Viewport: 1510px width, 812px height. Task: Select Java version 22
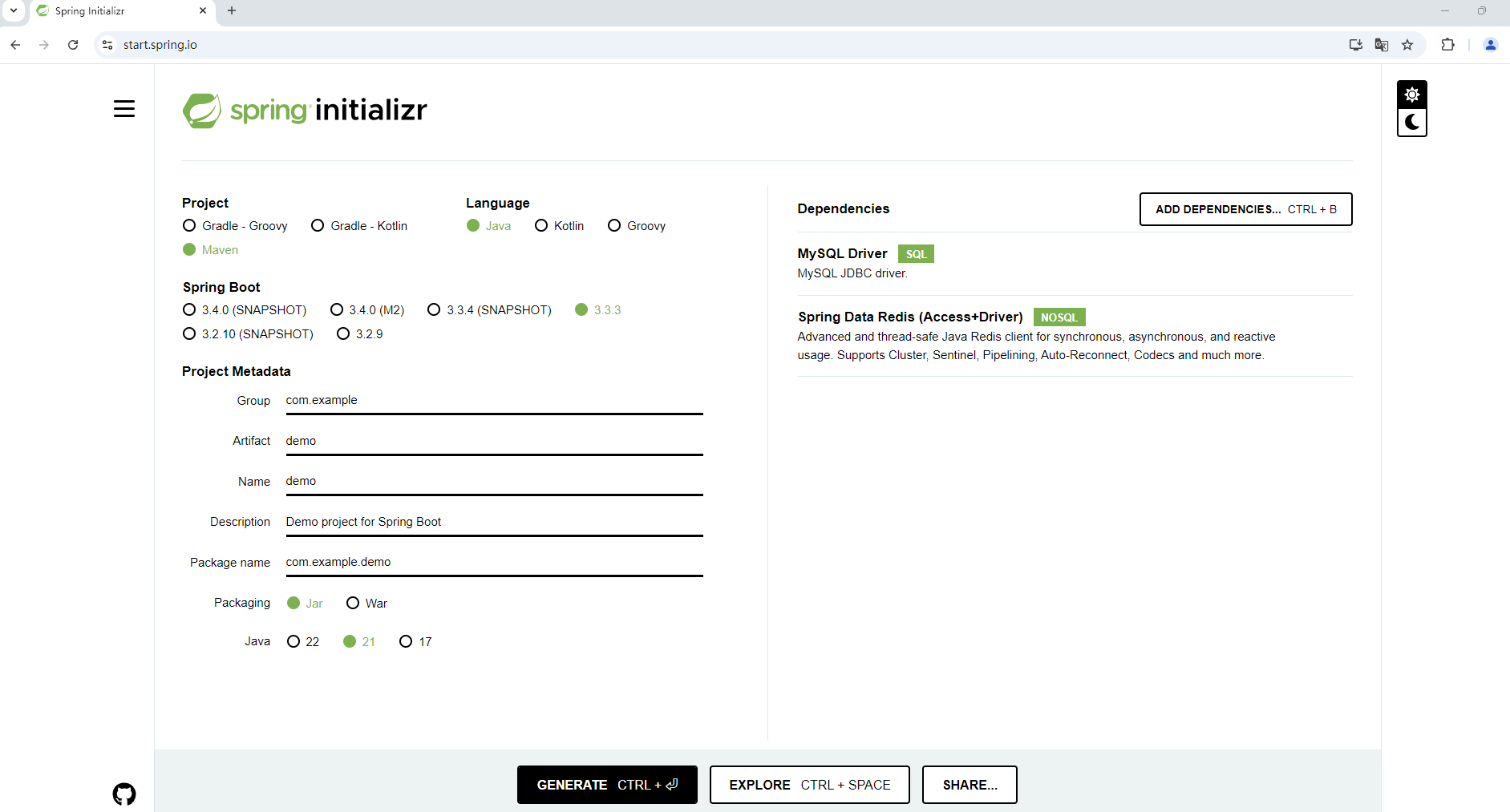coord(303,642)
